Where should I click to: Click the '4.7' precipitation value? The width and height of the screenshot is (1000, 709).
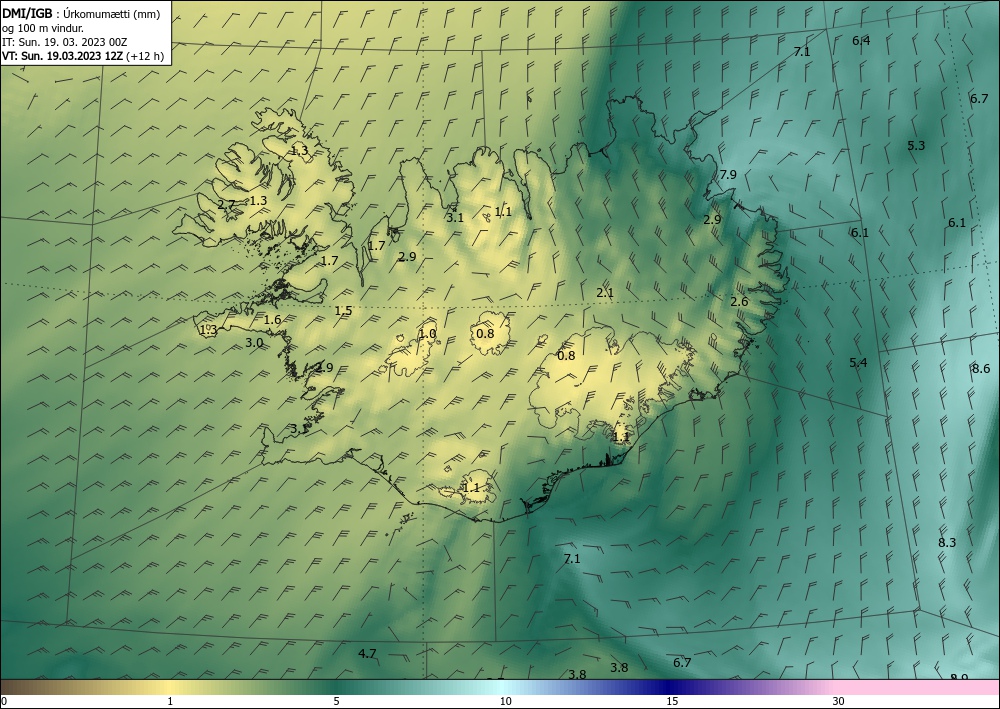[367, 654]
